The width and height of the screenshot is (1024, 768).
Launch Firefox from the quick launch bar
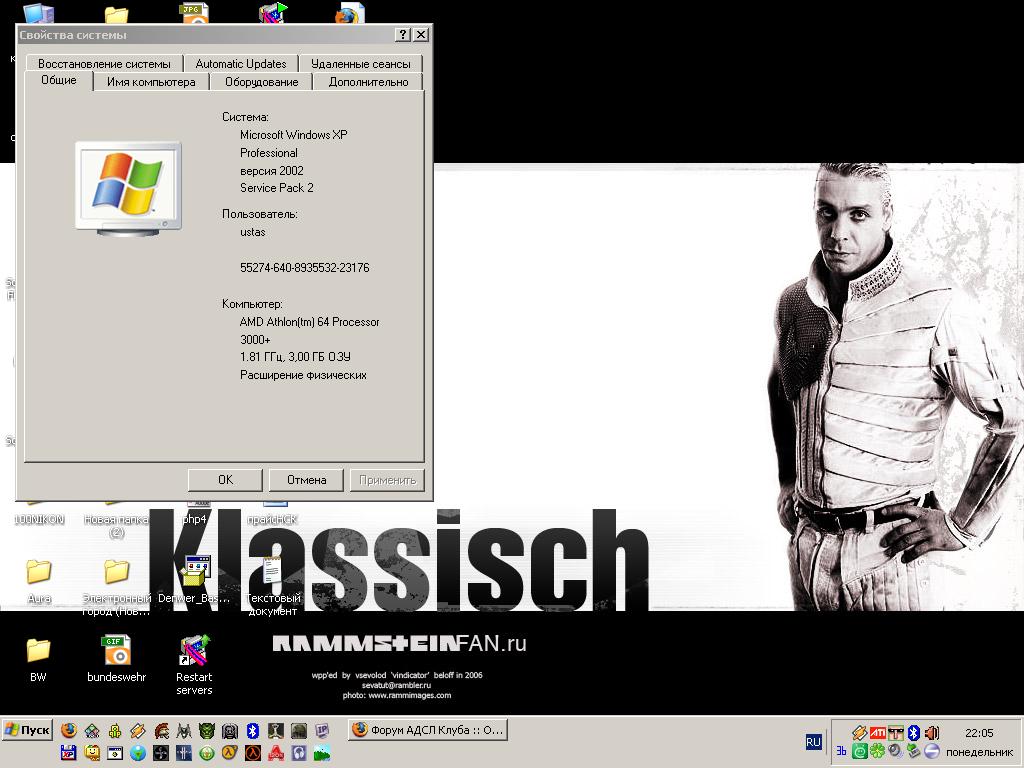point(69,731)
